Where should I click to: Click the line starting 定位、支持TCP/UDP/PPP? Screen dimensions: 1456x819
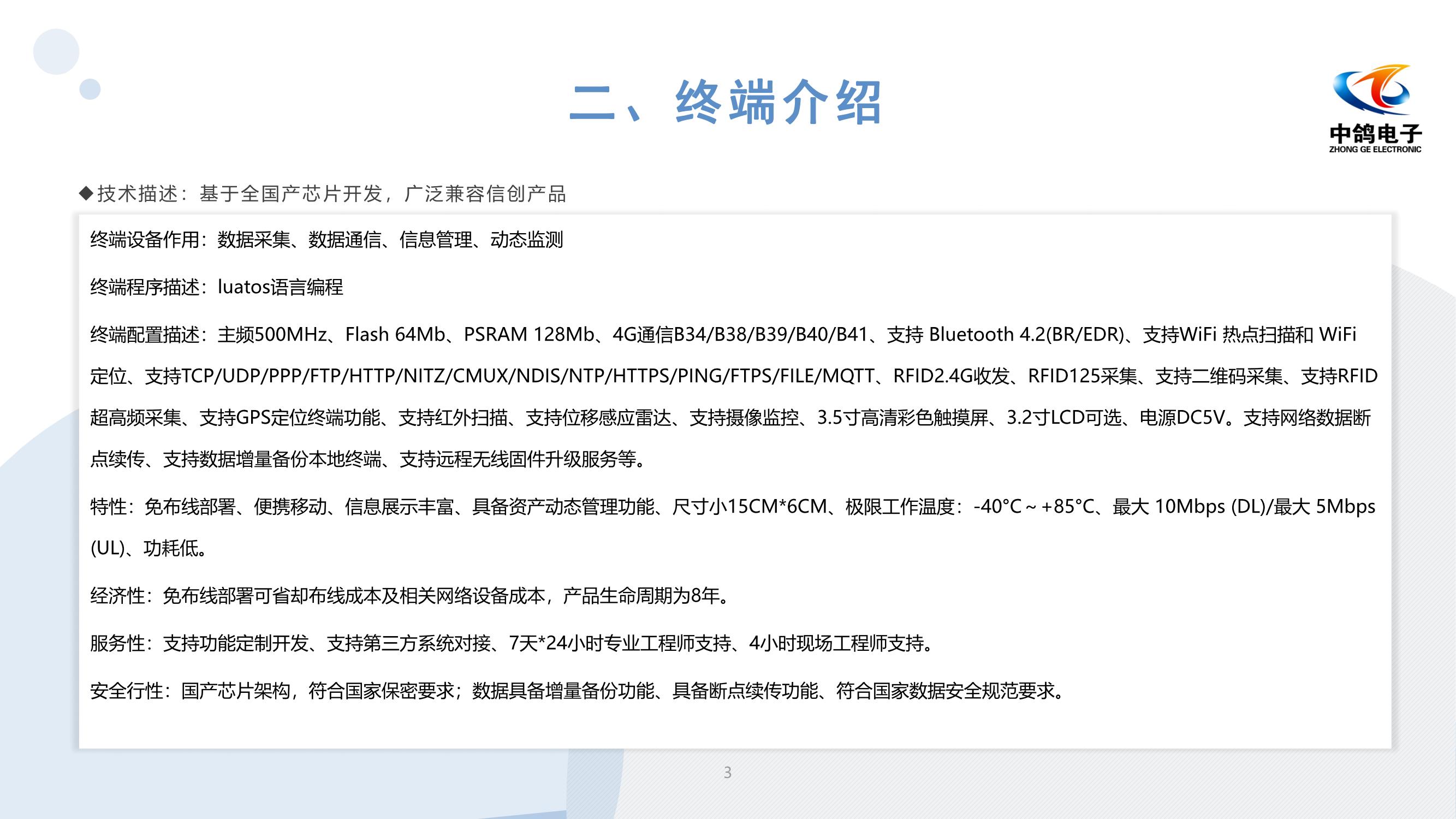(x=734, y=376)
